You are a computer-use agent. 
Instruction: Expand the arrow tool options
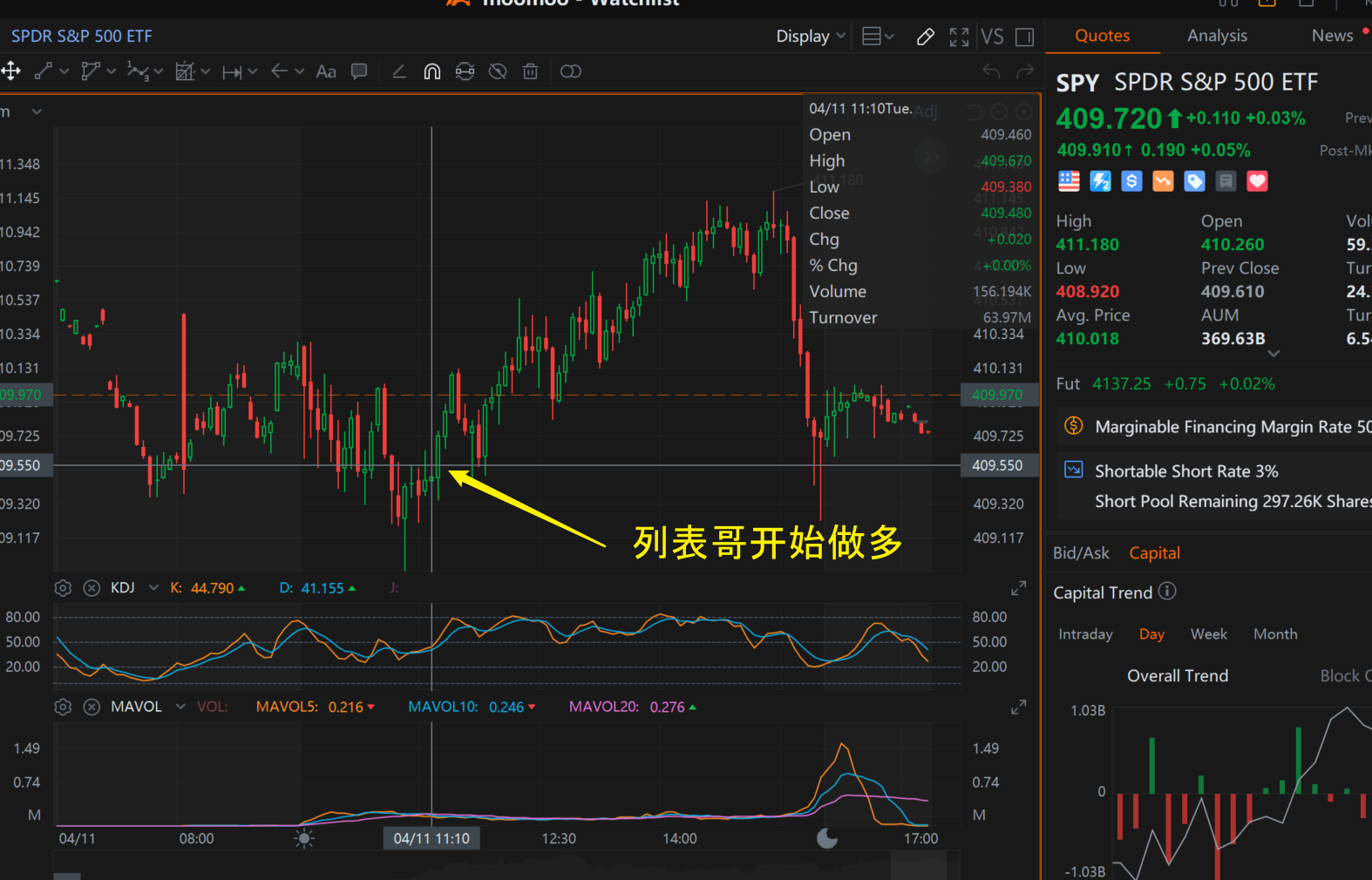[299, 71]
